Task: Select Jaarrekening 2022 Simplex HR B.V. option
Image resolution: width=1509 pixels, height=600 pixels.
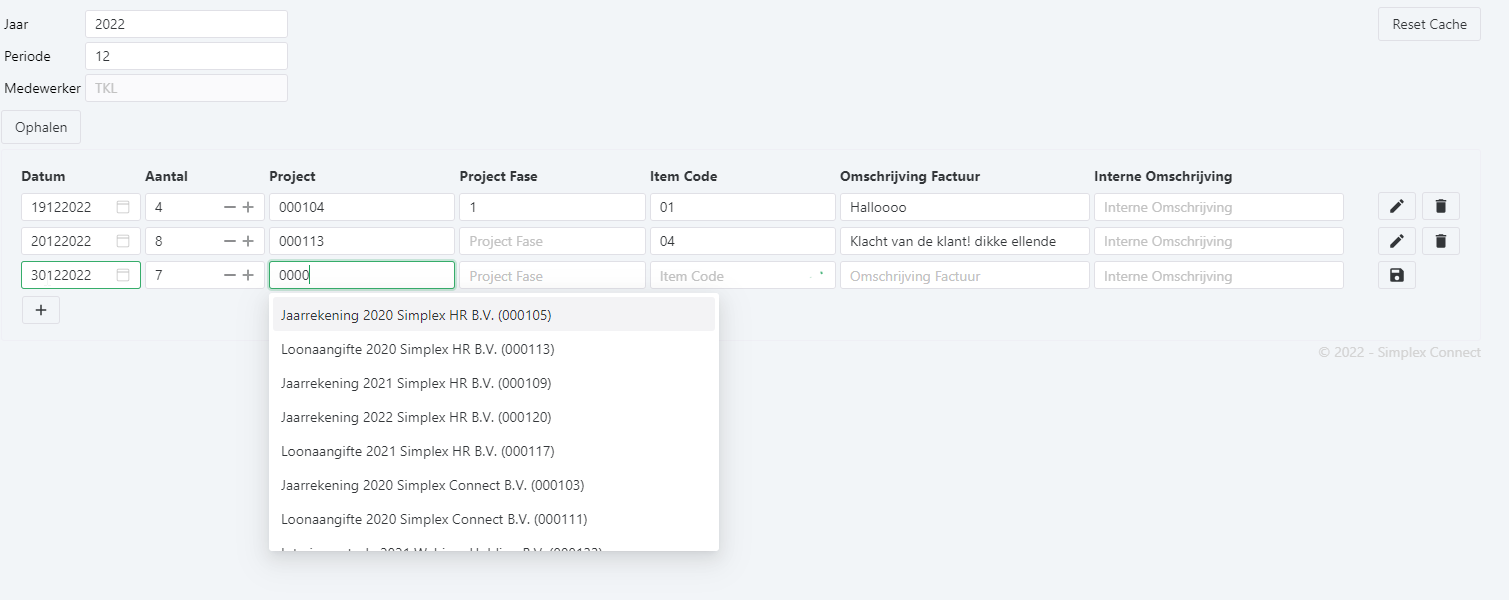Action: tap(416, 417)
